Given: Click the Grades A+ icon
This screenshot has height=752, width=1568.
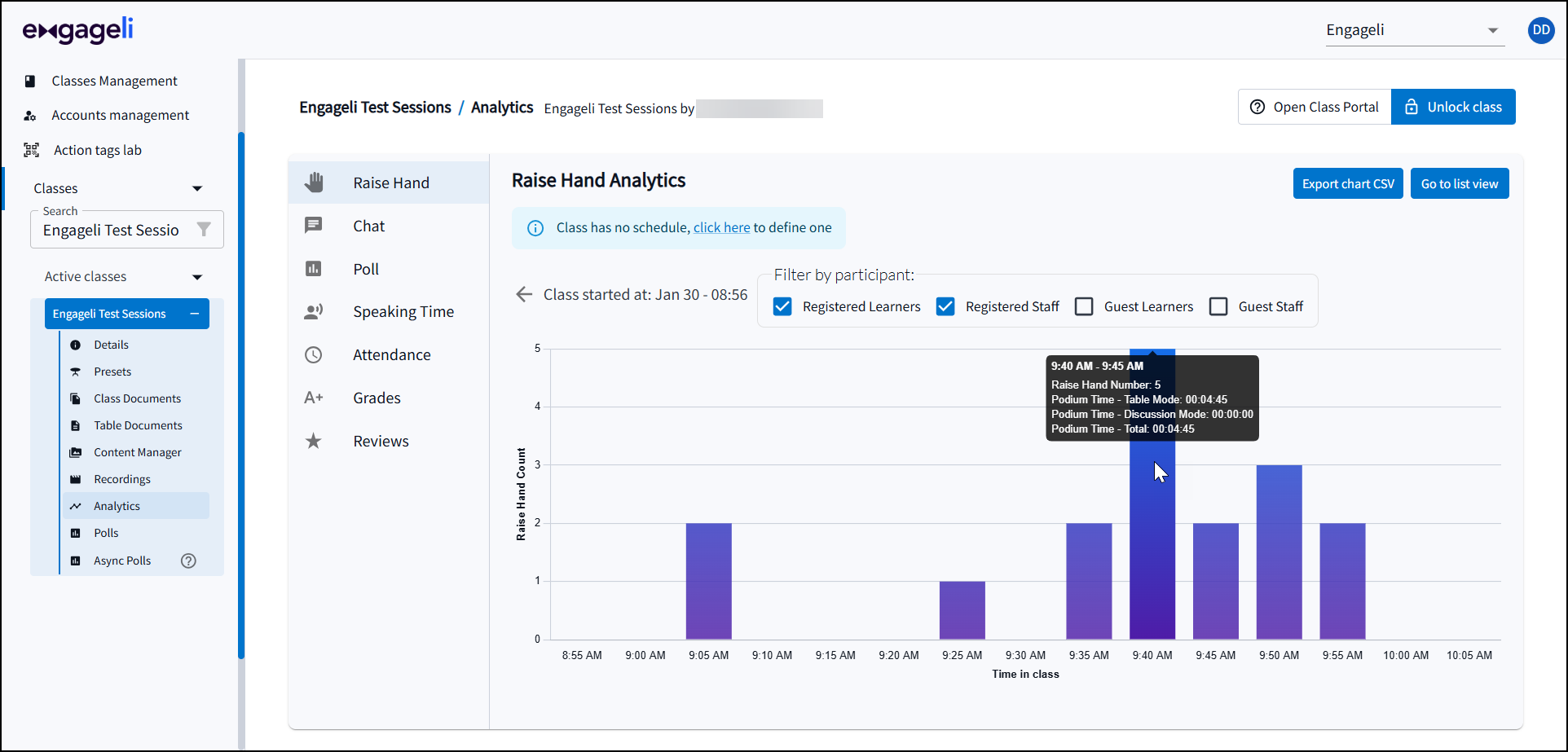Looking at the screenshot, I should [x=314, y=398].
